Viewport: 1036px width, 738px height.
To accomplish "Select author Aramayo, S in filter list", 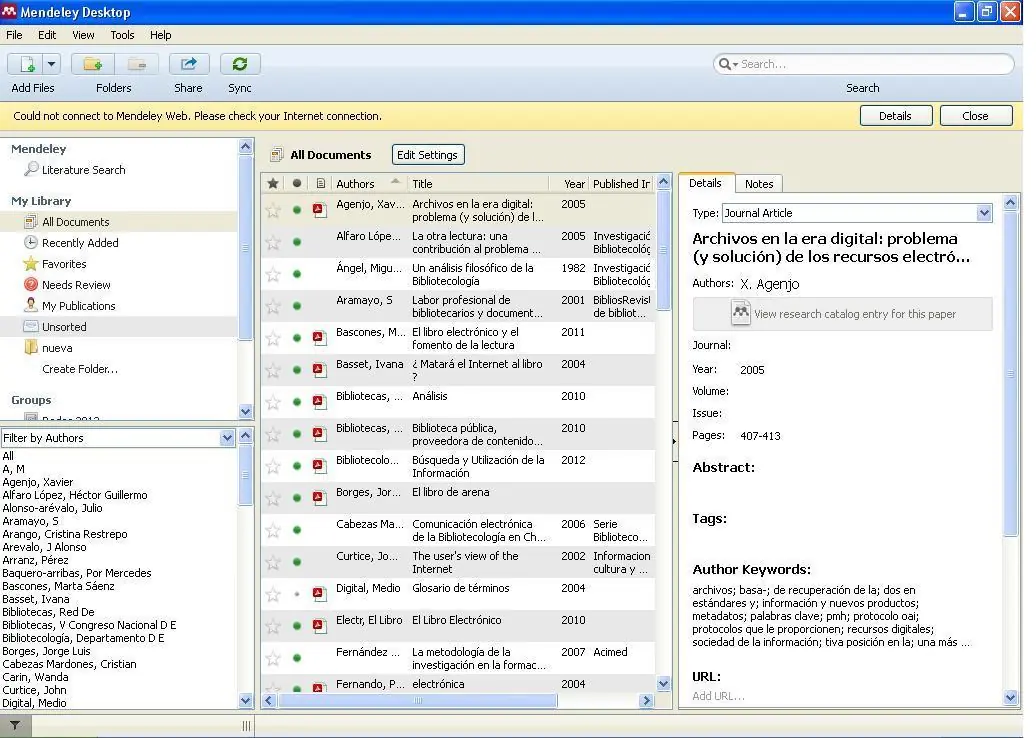I will click(x=30, y=521).
